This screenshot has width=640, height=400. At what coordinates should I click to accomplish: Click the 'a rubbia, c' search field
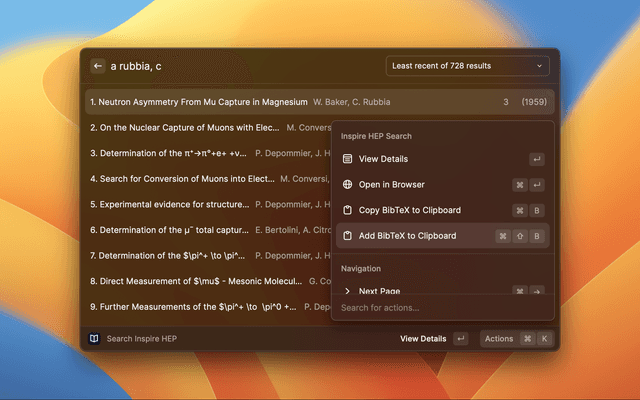pyautogui.click(x=240, y=66)
